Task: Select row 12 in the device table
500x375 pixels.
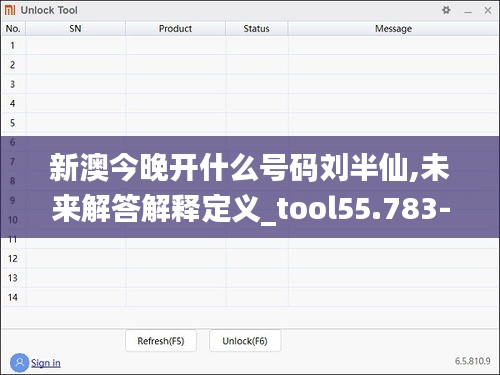Action: 250,258
